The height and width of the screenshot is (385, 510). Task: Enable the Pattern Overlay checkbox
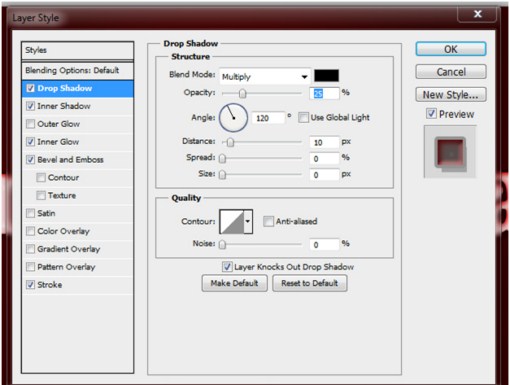30,267
